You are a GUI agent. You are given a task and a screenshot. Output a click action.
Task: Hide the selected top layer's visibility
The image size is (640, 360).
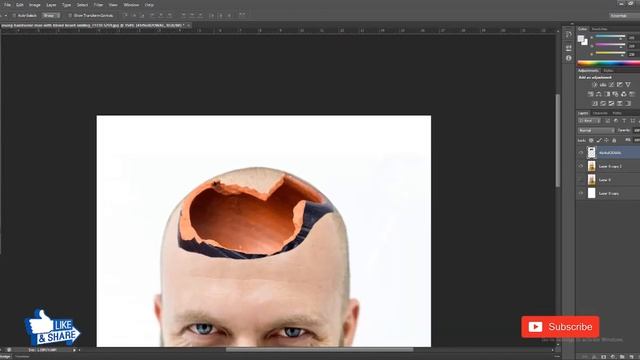pyautogui.click(x=581, y=153)
